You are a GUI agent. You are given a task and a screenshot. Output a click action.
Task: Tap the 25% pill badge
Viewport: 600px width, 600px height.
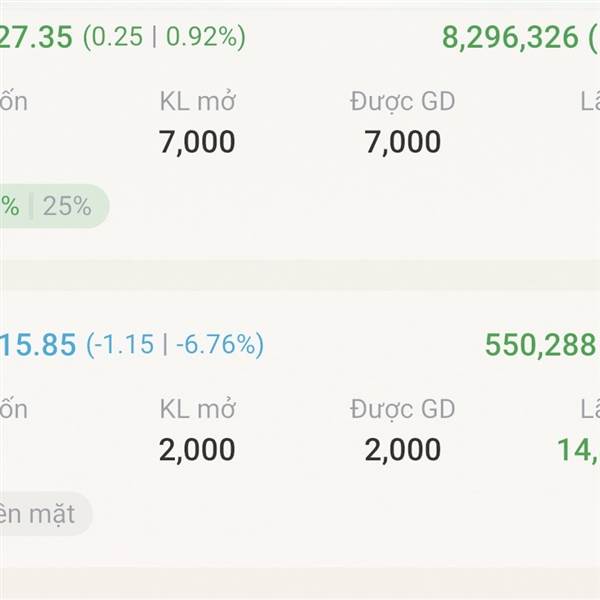coord(67,207)
